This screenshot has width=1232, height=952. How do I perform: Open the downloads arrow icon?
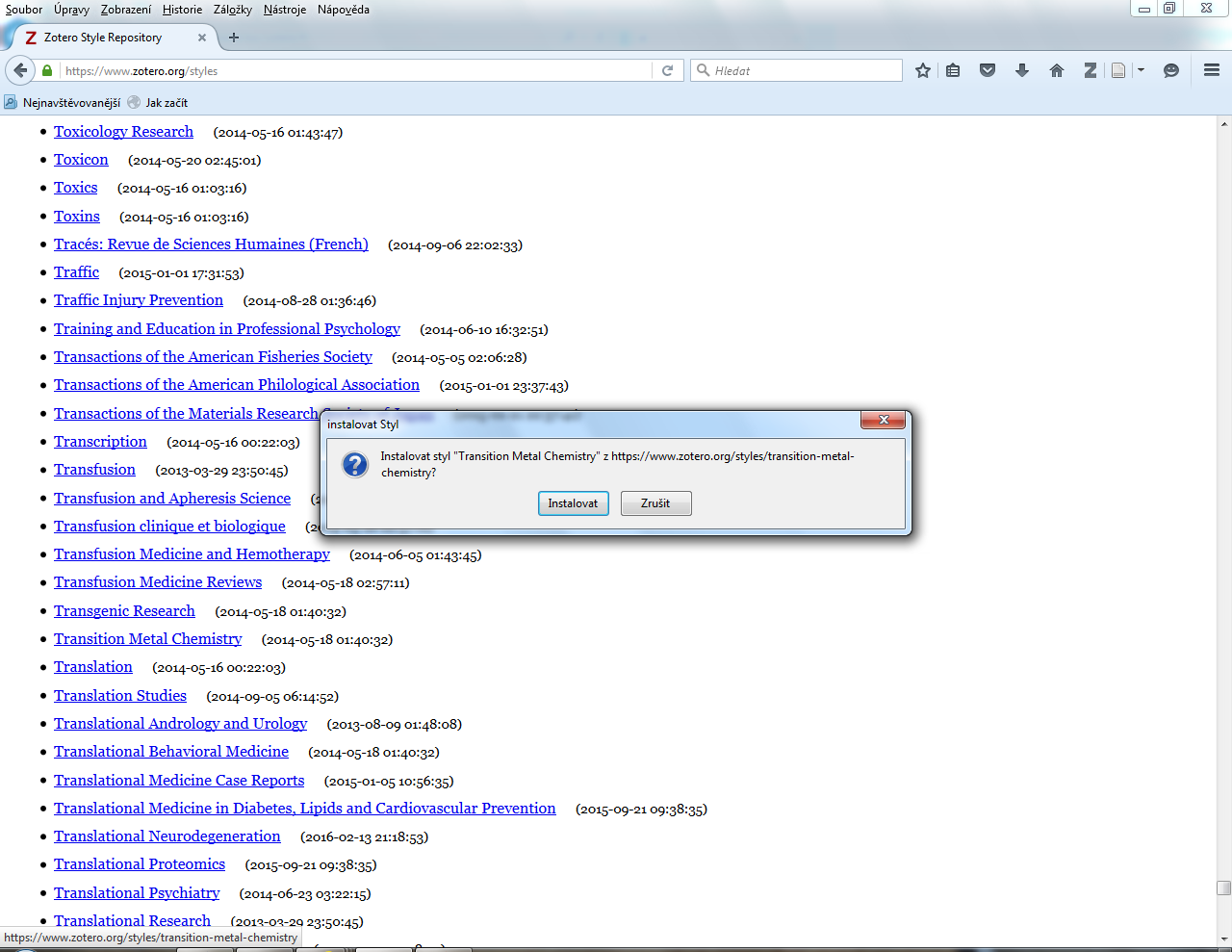(x=1022, y=70)
